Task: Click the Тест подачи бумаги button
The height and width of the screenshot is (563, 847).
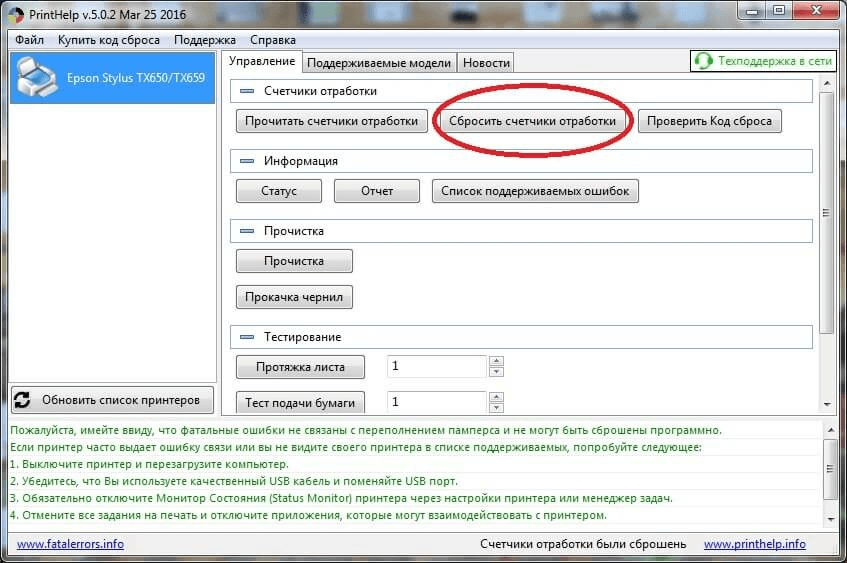Action: click(x=300, y=403)
